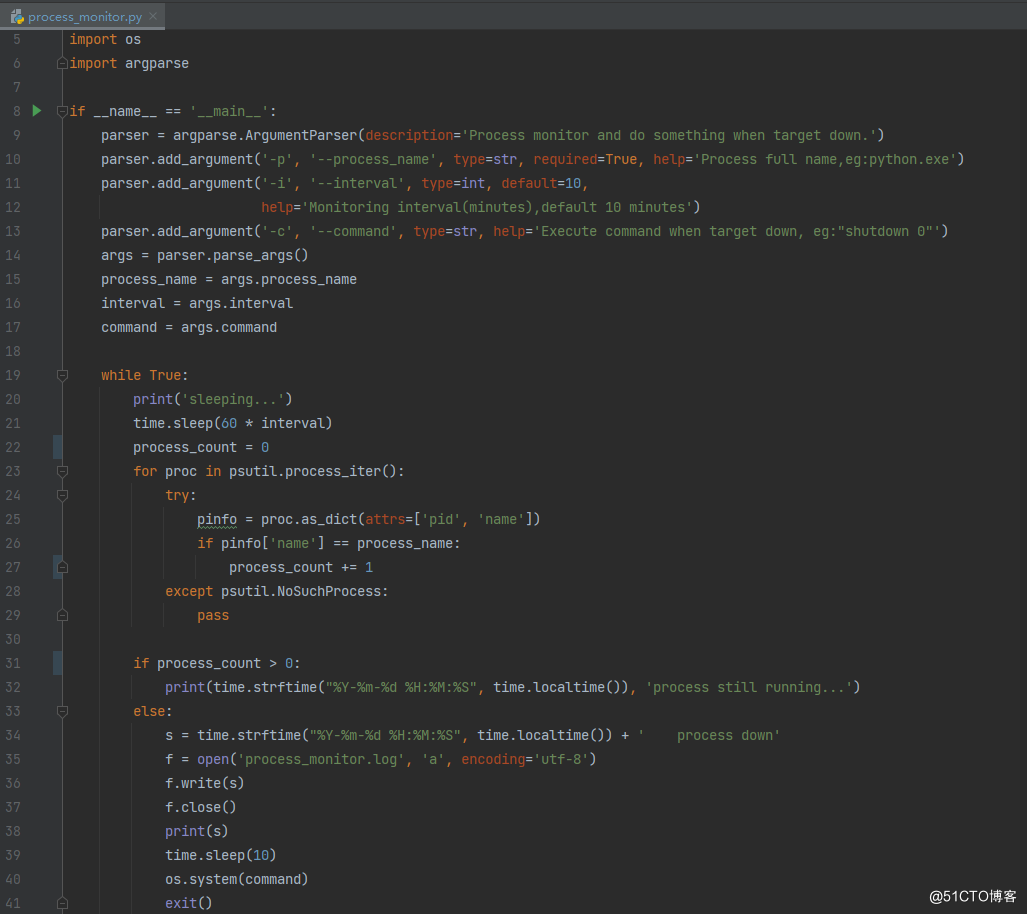1027x914 pixels.
Task: Click 'args.process_name' on line 15
Action: pos(289,280)
